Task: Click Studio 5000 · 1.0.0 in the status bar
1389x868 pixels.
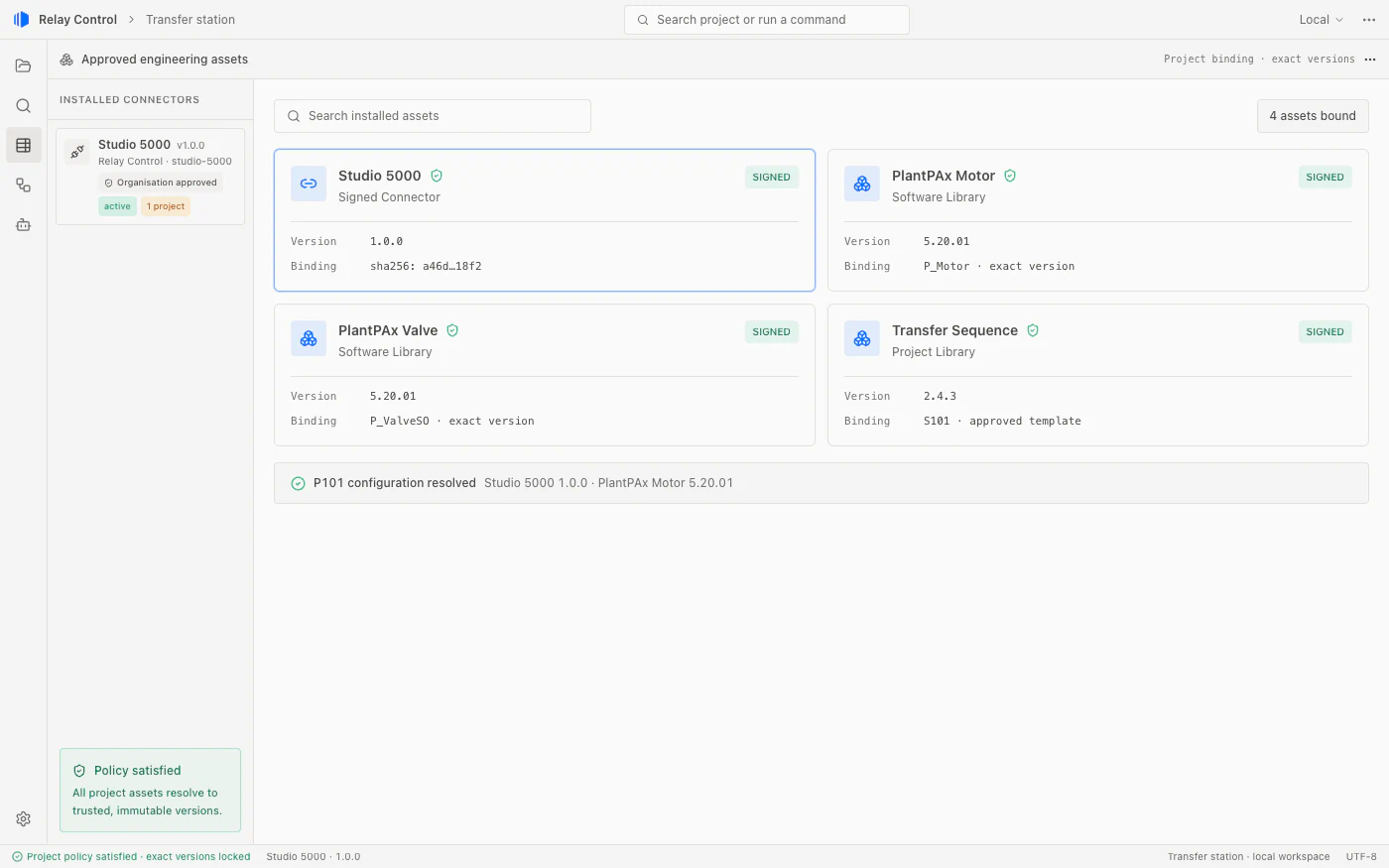Action: click(314, 857)
